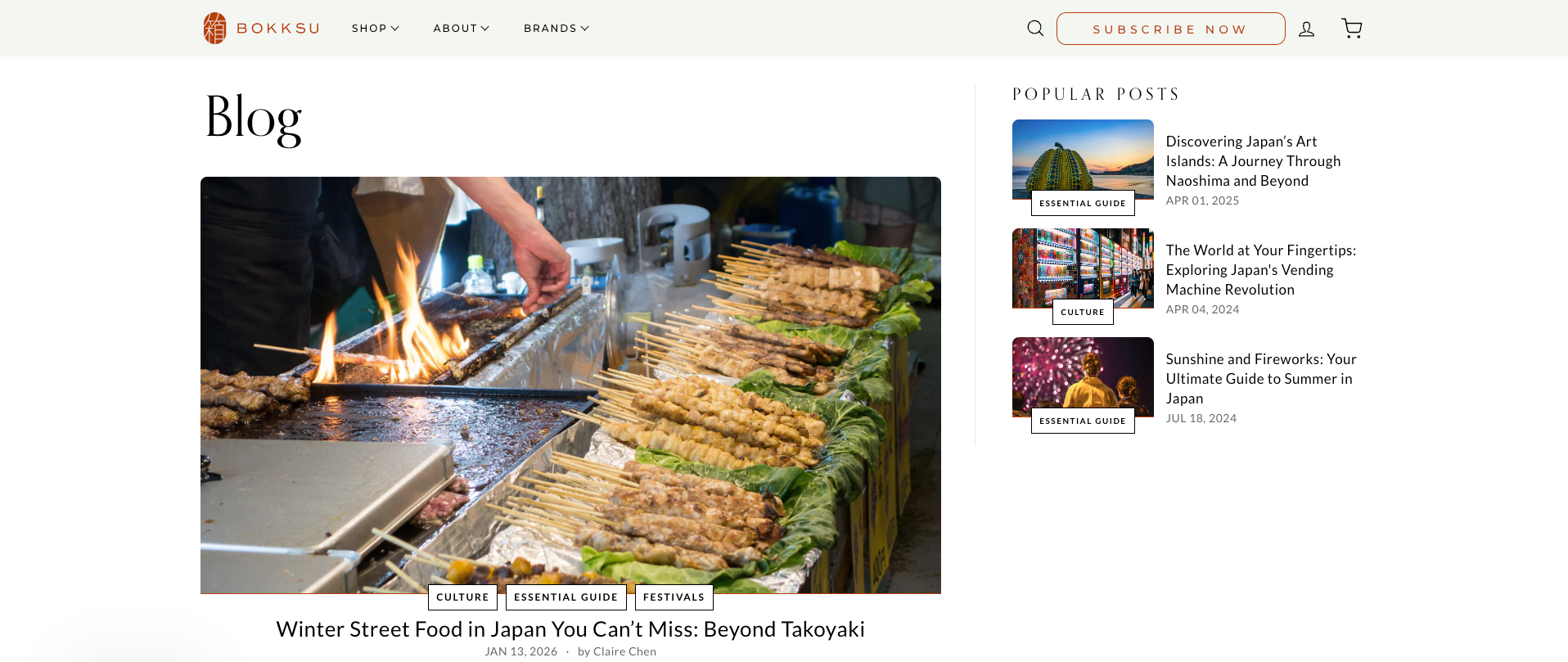The width and height of the screenshot is (1568, 662).
Task: Open the fireworks post thumbnail
Action: 1083,377
